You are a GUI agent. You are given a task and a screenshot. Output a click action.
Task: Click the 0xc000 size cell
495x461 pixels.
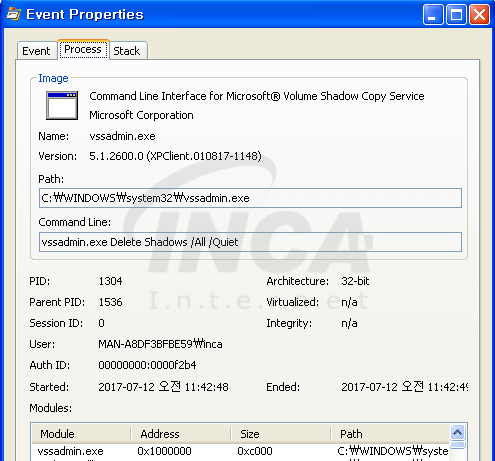click(255, 451)
